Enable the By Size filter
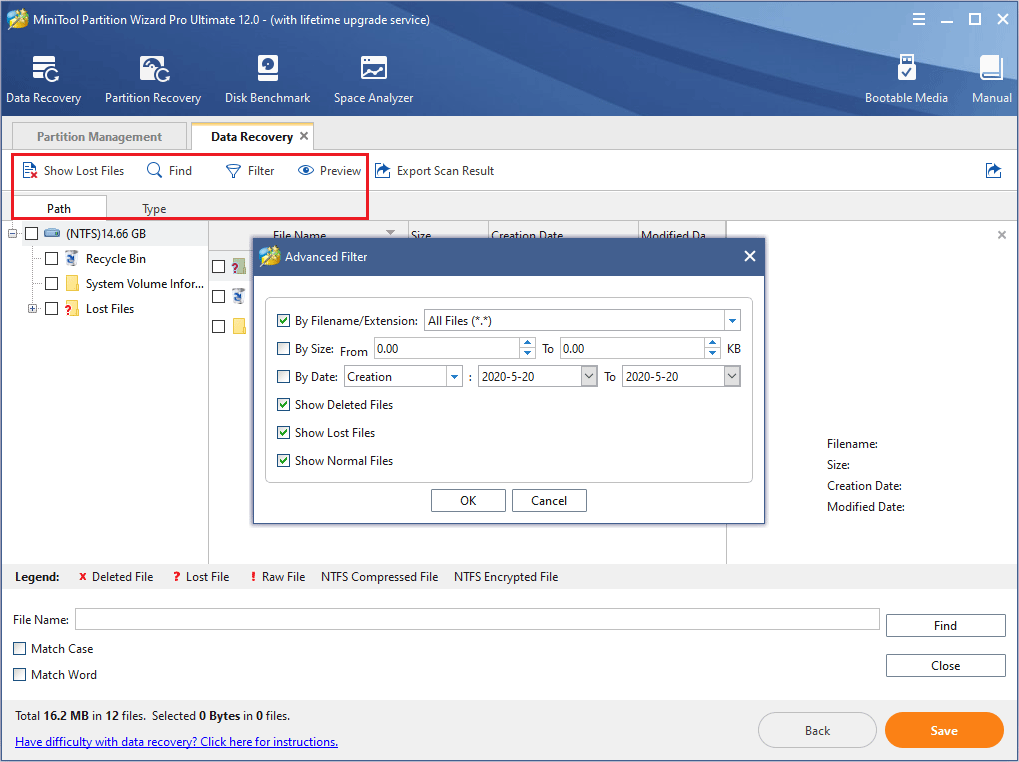The width and height of the screenshot is (1019, 762). click(283, 349)
